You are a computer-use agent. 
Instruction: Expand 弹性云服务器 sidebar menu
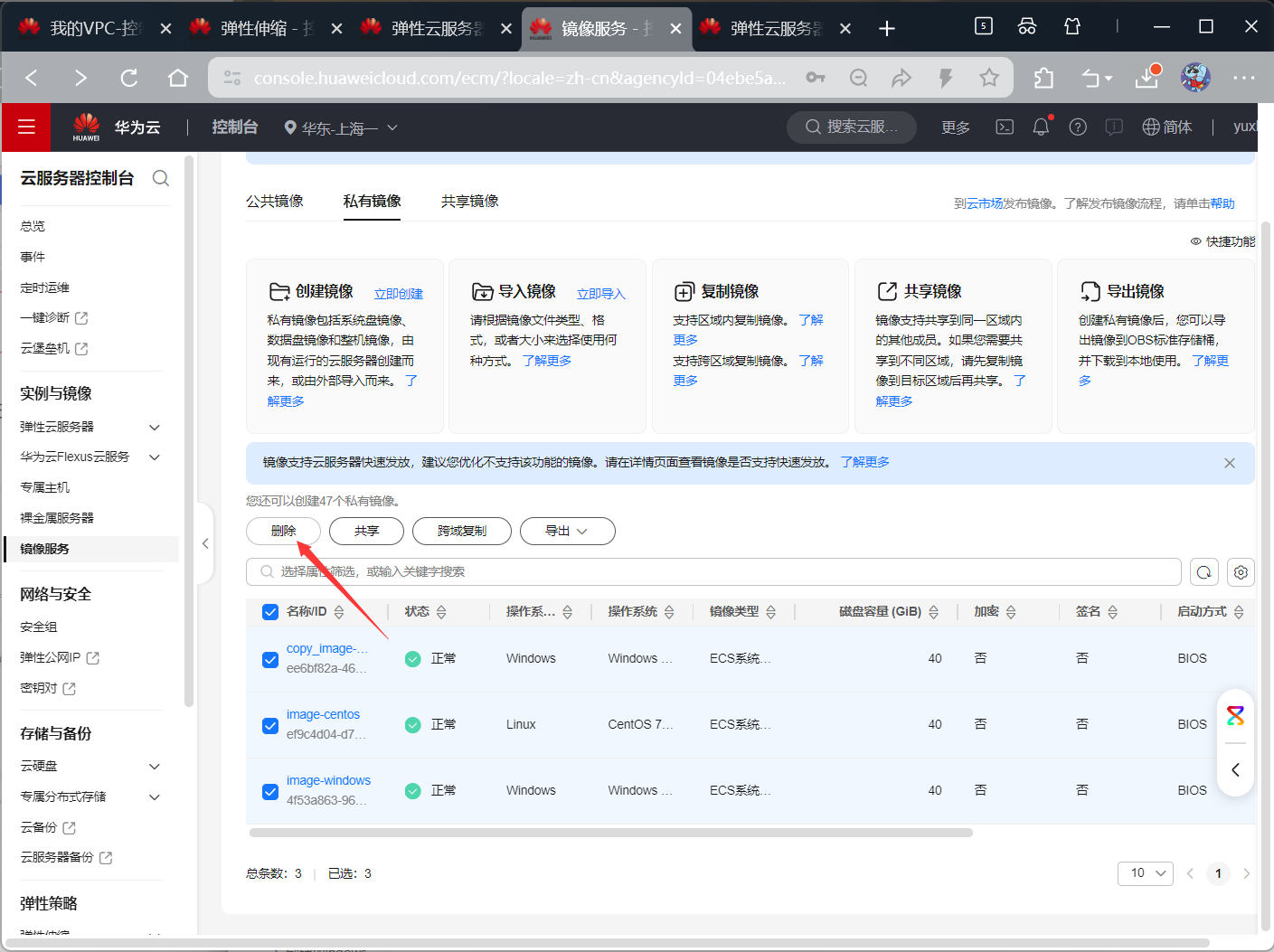[155, 427]
